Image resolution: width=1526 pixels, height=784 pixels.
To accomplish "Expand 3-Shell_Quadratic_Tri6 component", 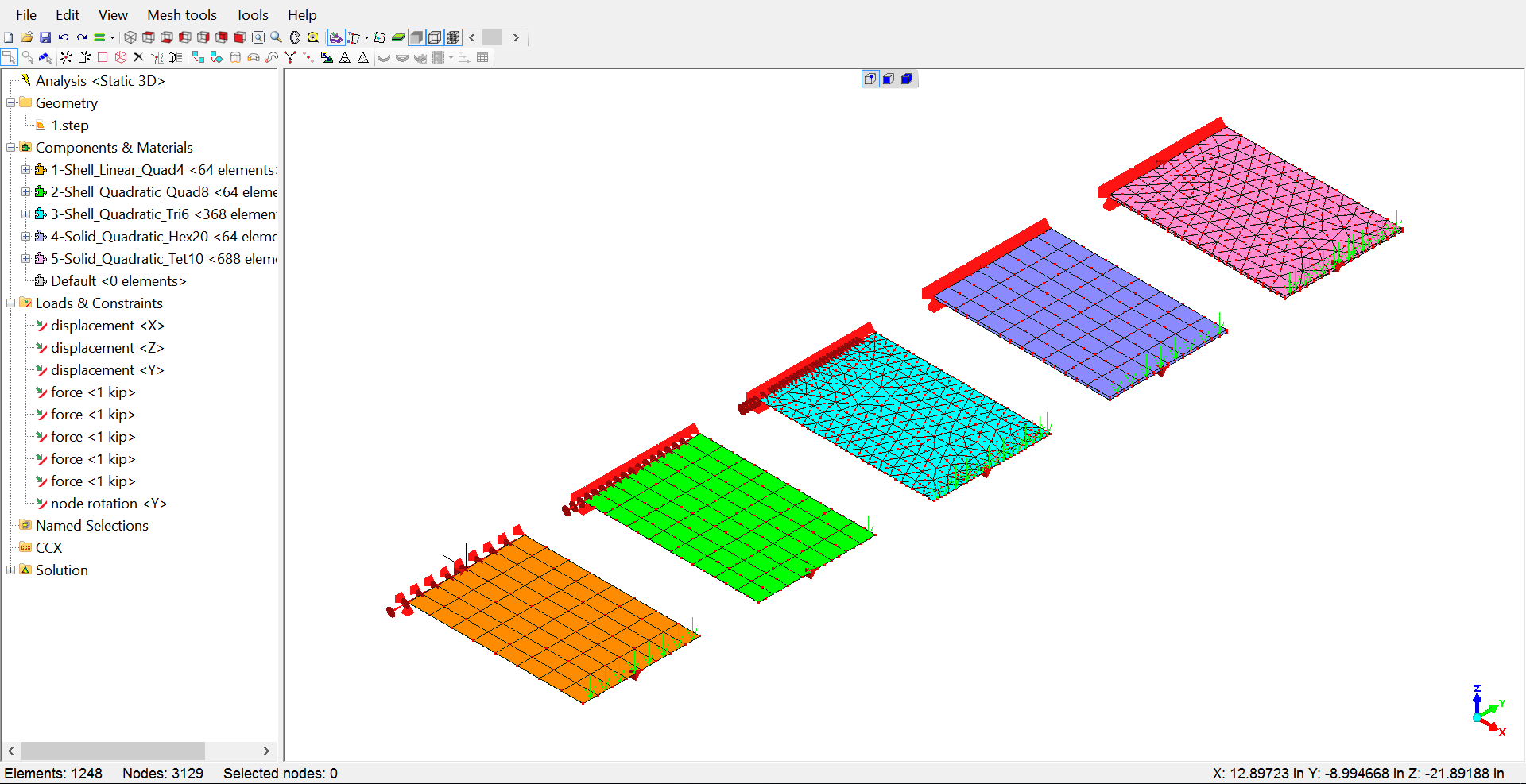I will pos(25,214).
